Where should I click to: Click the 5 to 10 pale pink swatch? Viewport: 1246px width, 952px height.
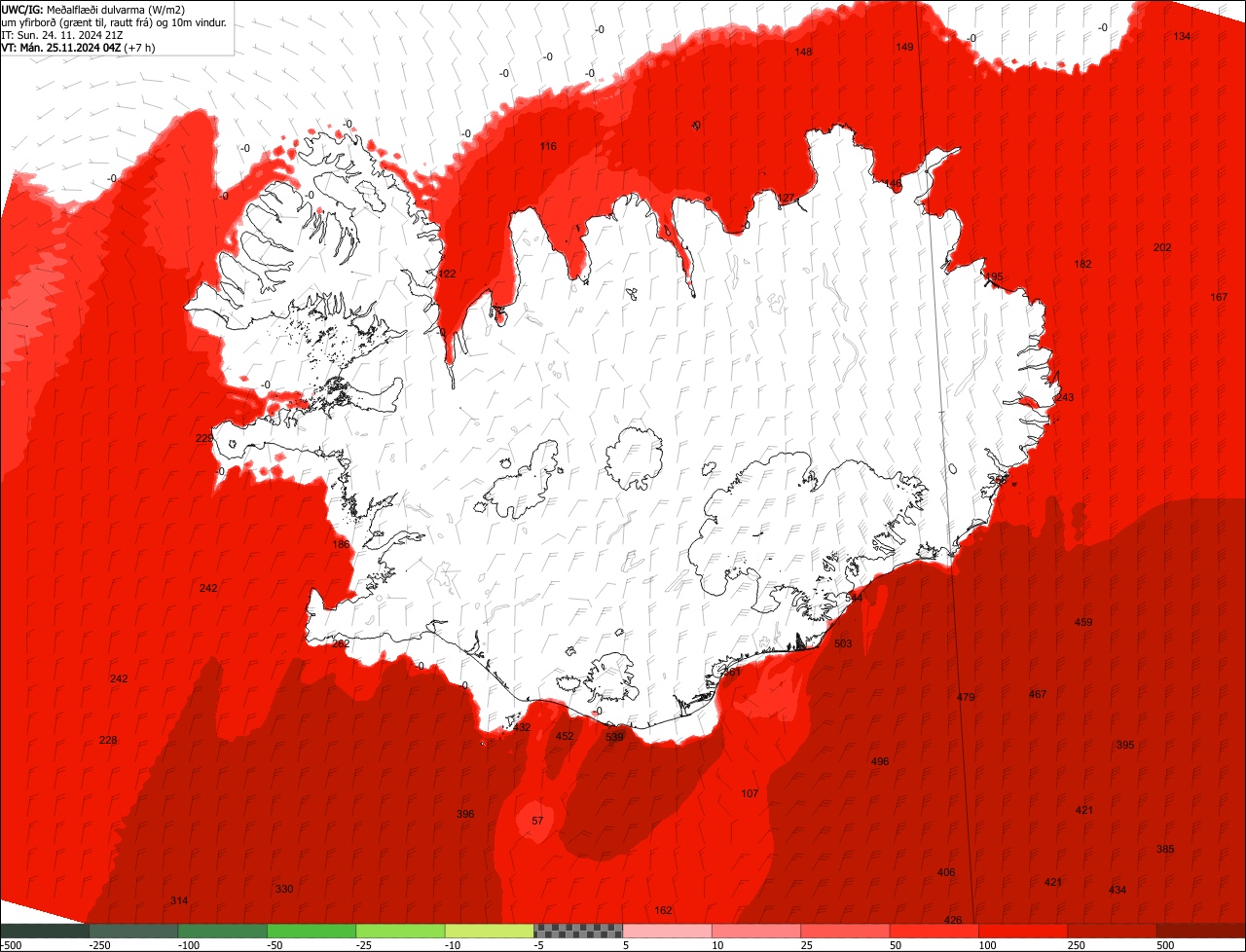click(x=668, y=931)
